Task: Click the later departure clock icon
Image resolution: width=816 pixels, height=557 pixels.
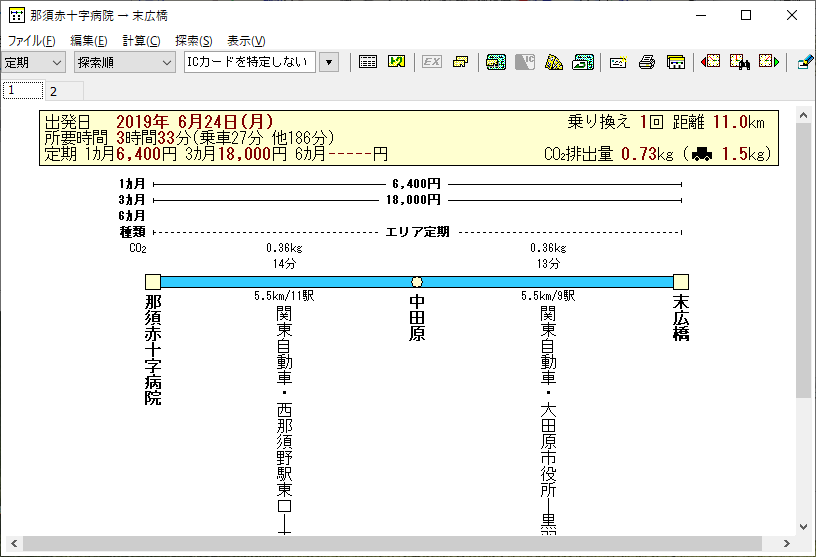Action: [x=769, y=62]
